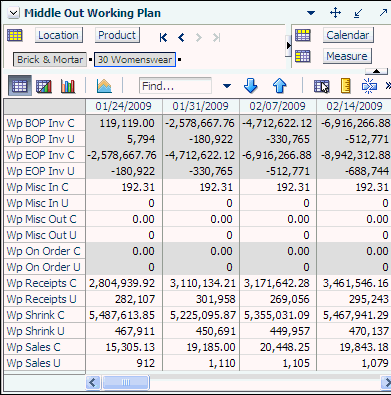This screenshot has height=395, width=391.
Task: Select the Wp Shrink U row
Action: tap(45, 331)
